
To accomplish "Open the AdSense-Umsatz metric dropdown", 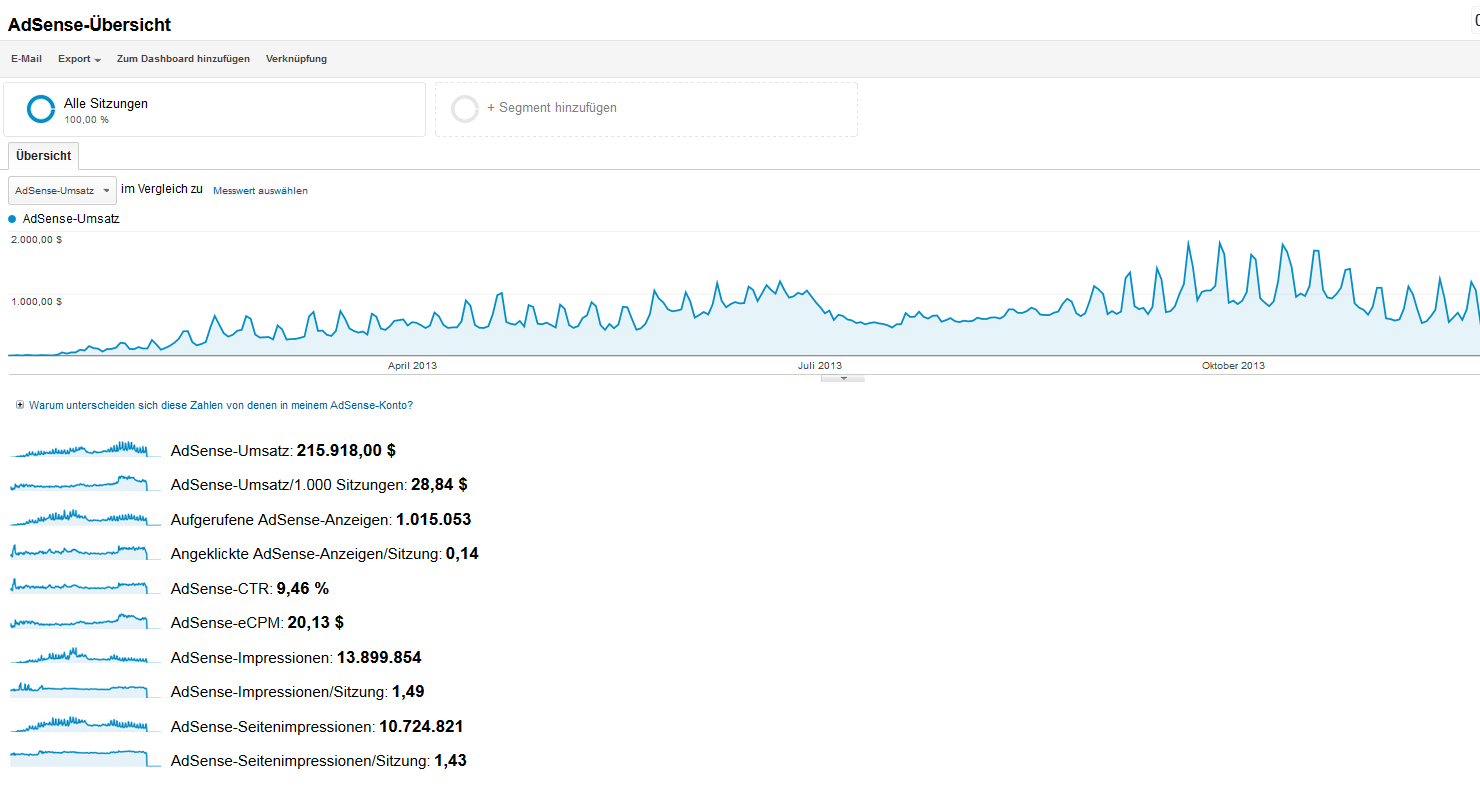I will click(x=62, y=190).
